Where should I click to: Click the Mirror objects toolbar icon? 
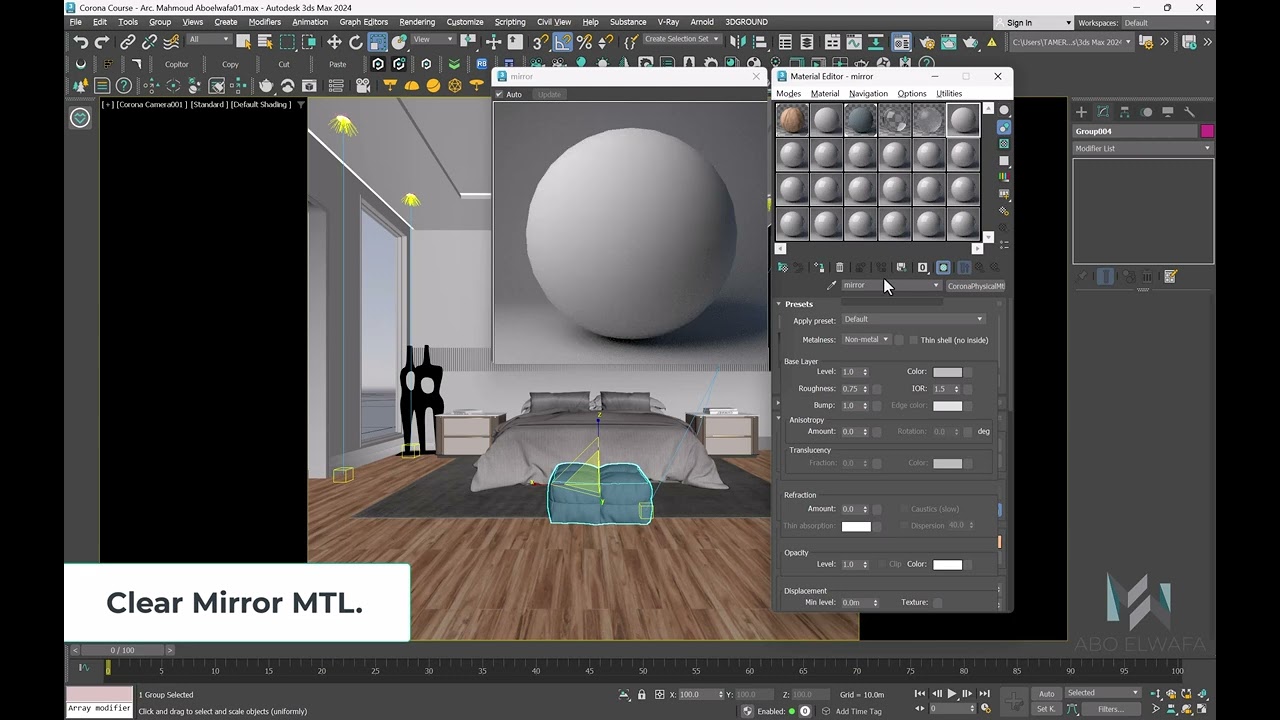coord(736,42)
